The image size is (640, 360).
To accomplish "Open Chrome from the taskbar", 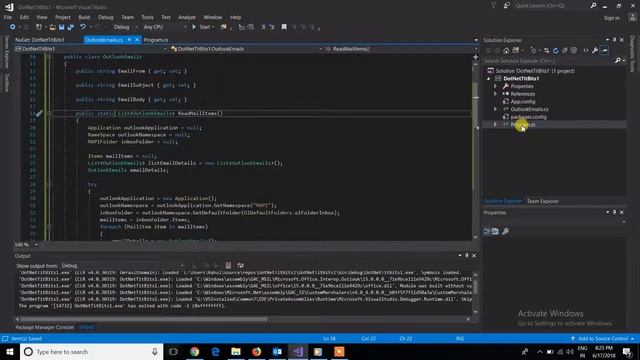I will point(194,351).
